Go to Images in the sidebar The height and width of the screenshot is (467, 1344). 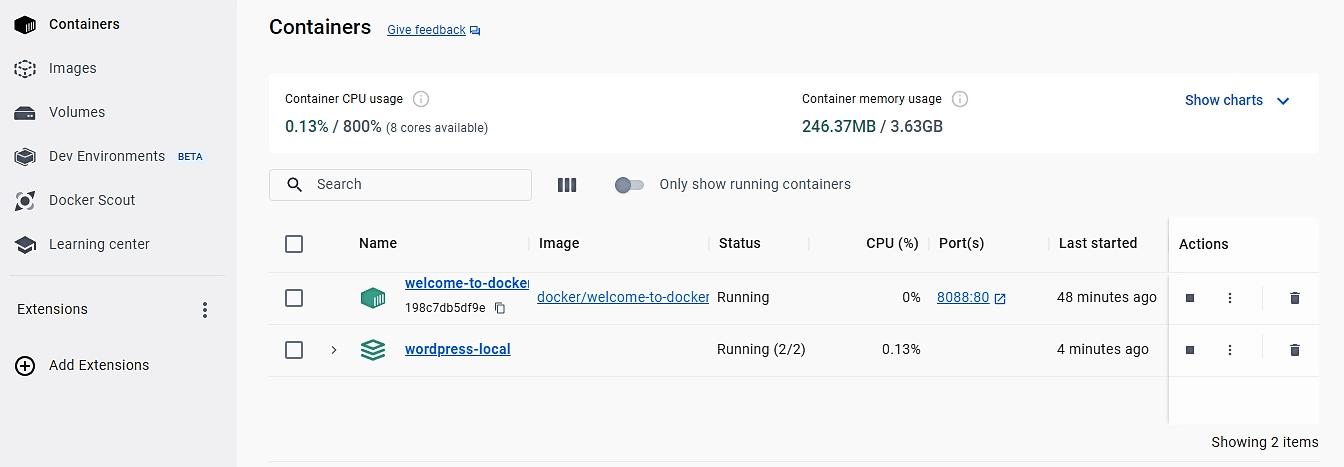pos(73,68)
